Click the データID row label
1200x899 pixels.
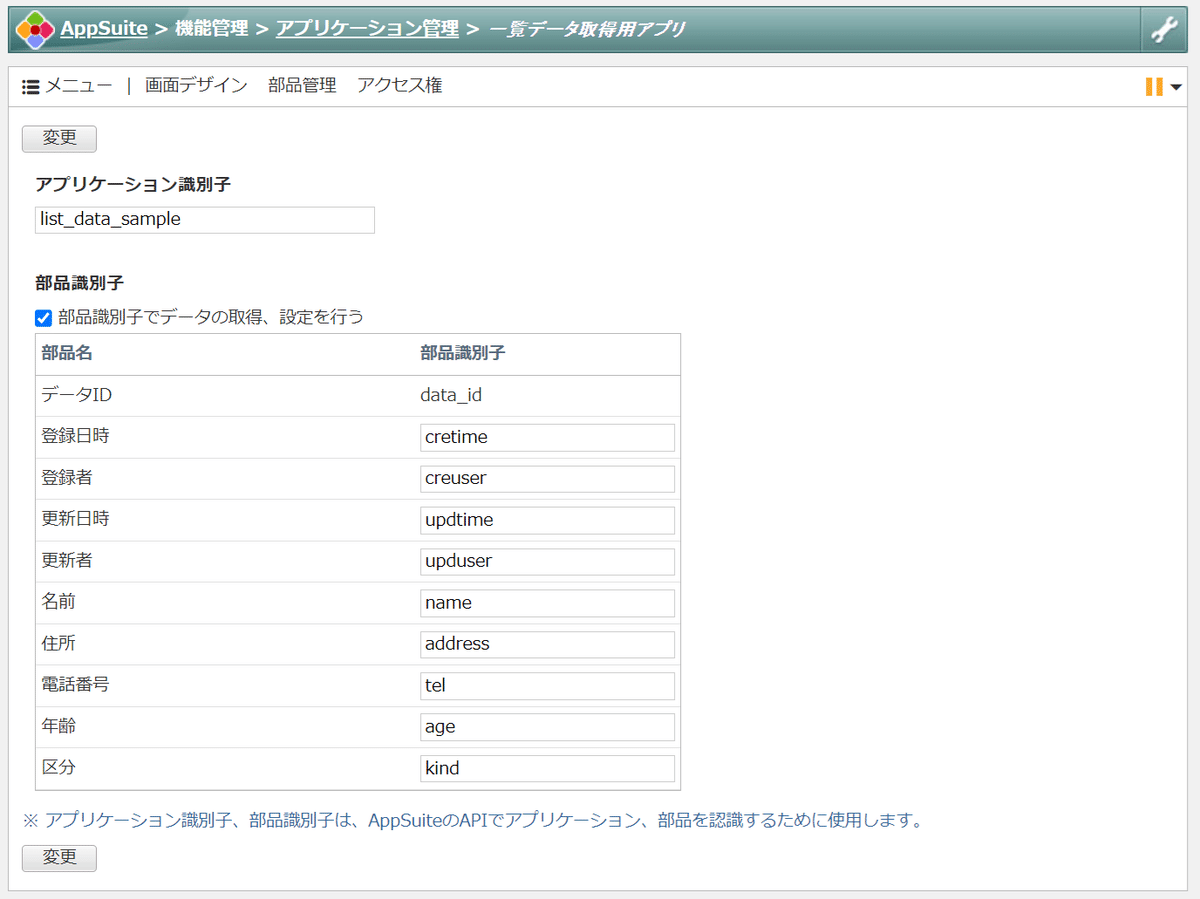click(x=76, y=395)
